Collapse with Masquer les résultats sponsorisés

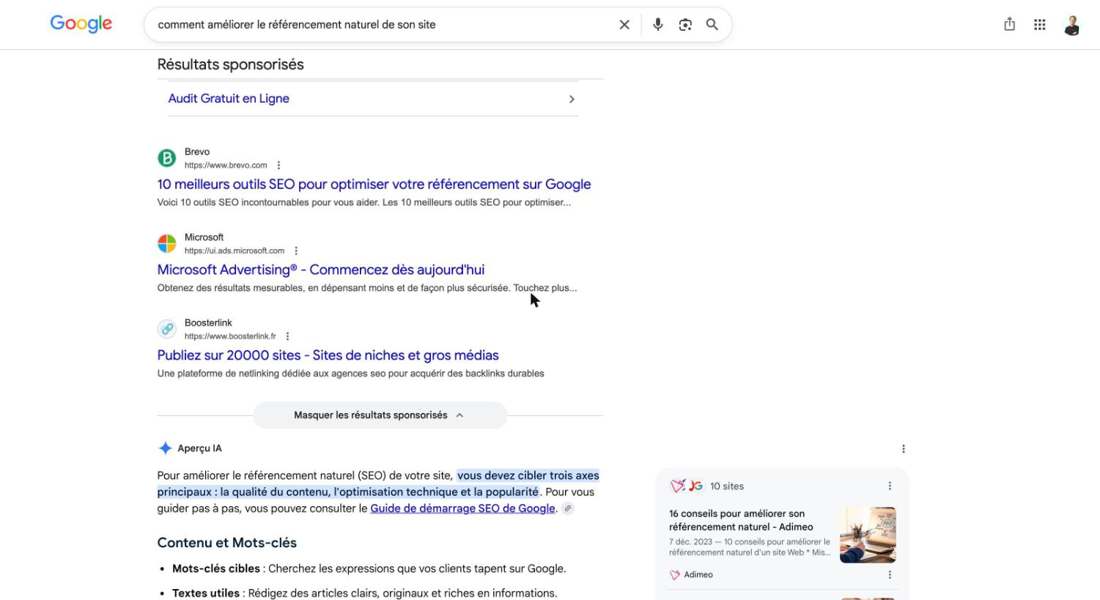click(x=380, y=415)
